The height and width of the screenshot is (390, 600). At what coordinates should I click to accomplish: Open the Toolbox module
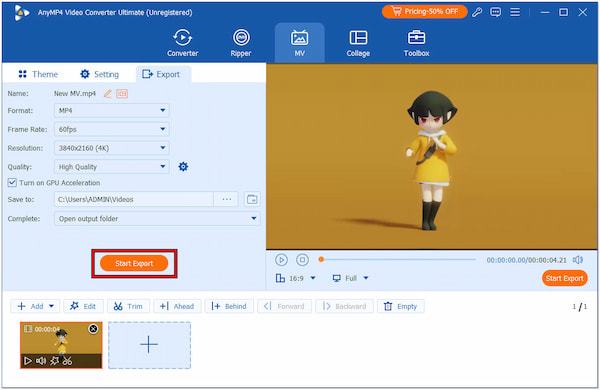[x=416, y=43]
